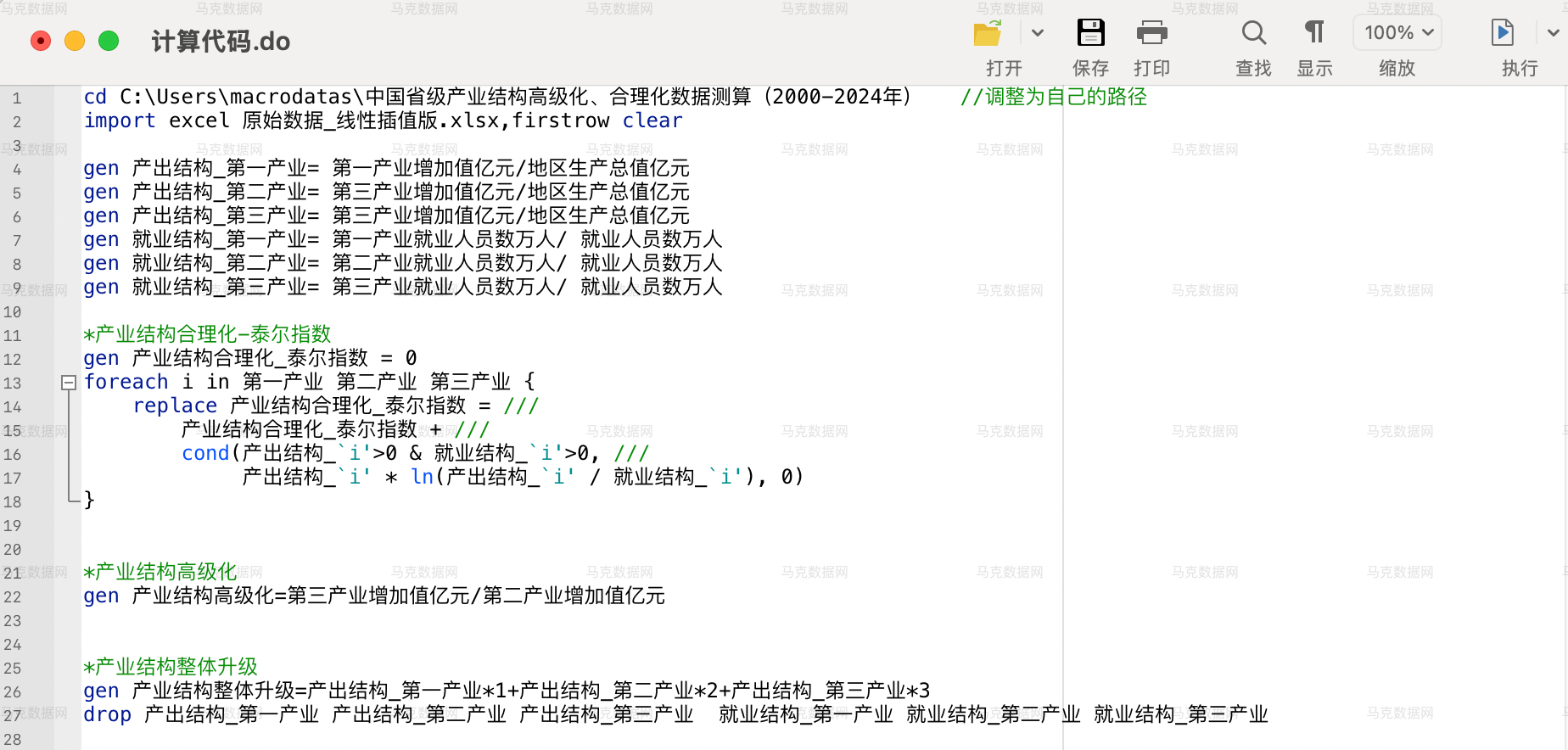This screenshot has width=1568, height=750.
Task: Collapse the foreach loop code fold
Action: pos(69,383)
